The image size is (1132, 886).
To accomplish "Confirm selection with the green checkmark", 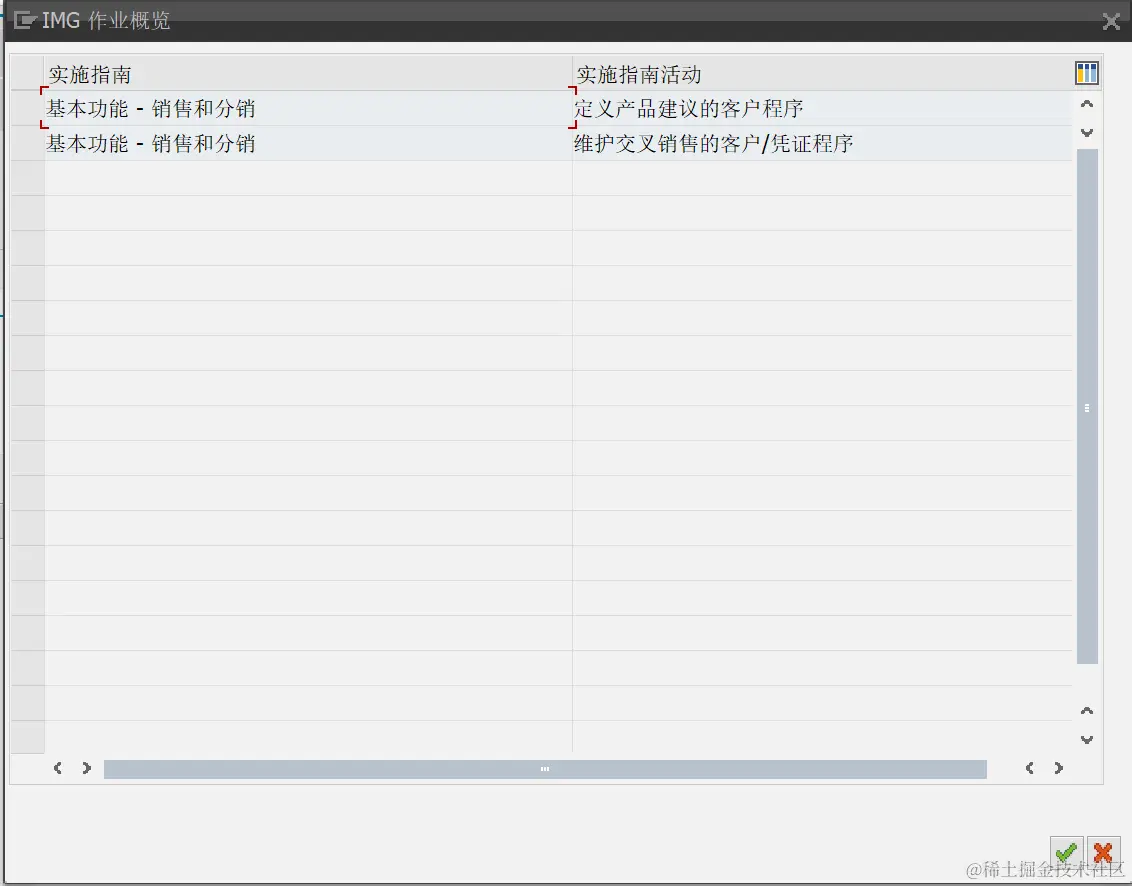I will tap(1066, 853).
